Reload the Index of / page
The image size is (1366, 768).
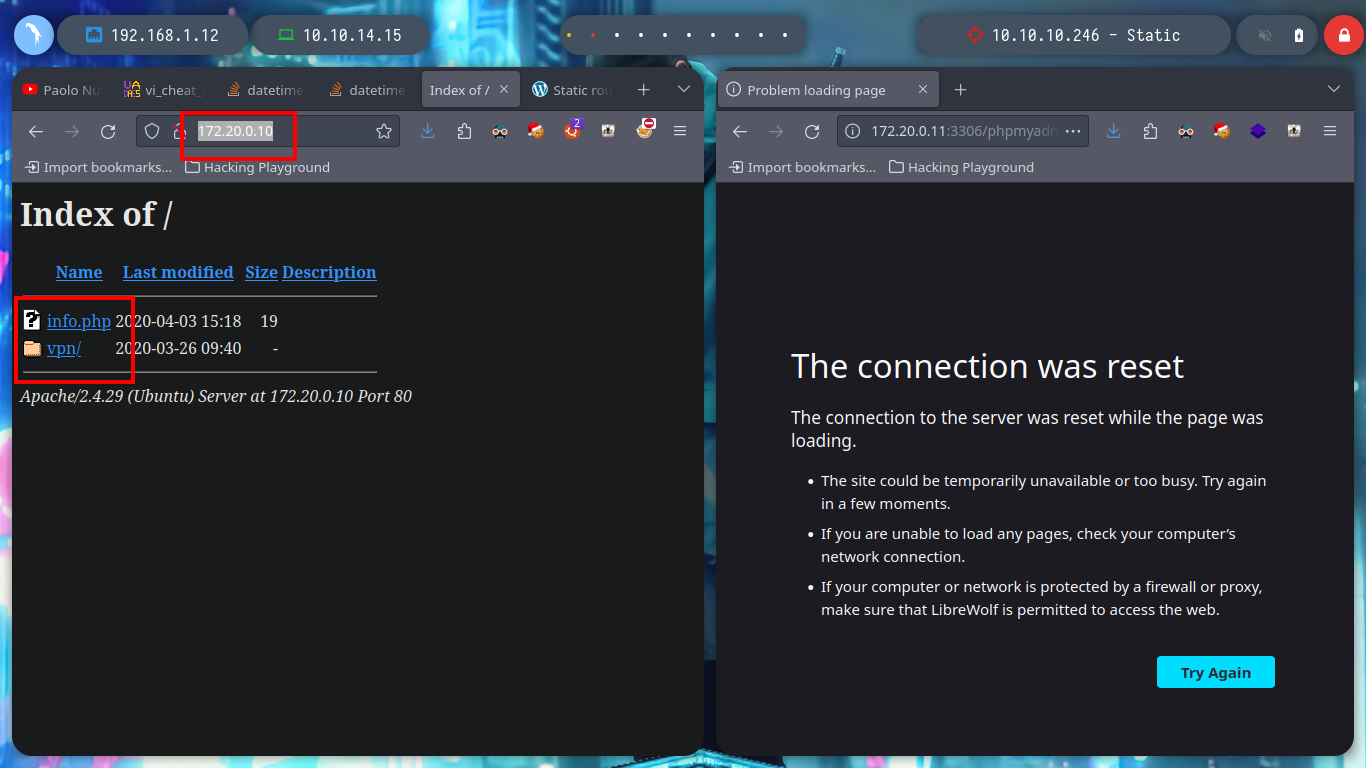coord(108,131)
